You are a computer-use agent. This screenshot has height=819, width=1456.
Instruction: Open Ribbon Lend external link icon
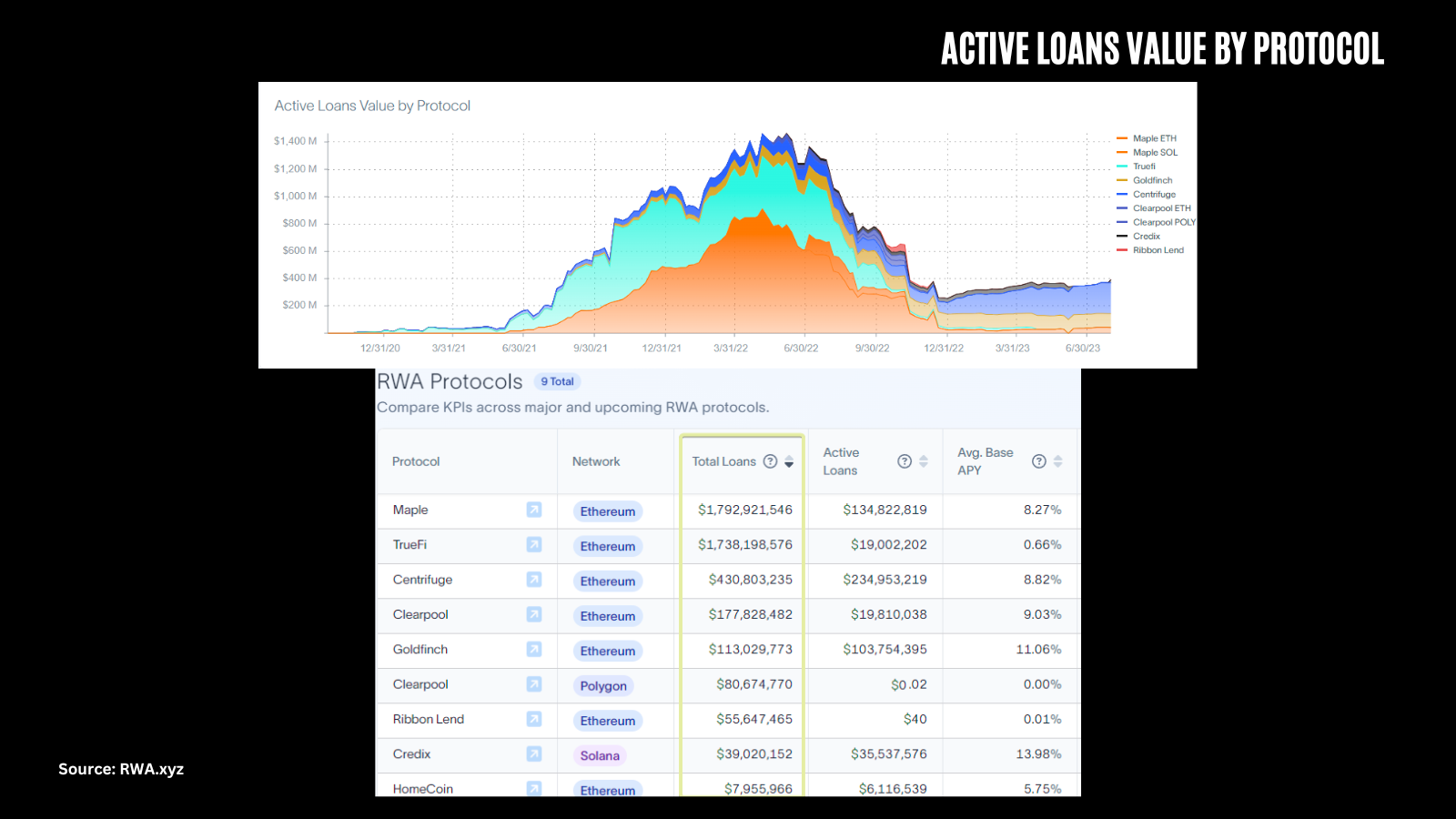[534, 719]
